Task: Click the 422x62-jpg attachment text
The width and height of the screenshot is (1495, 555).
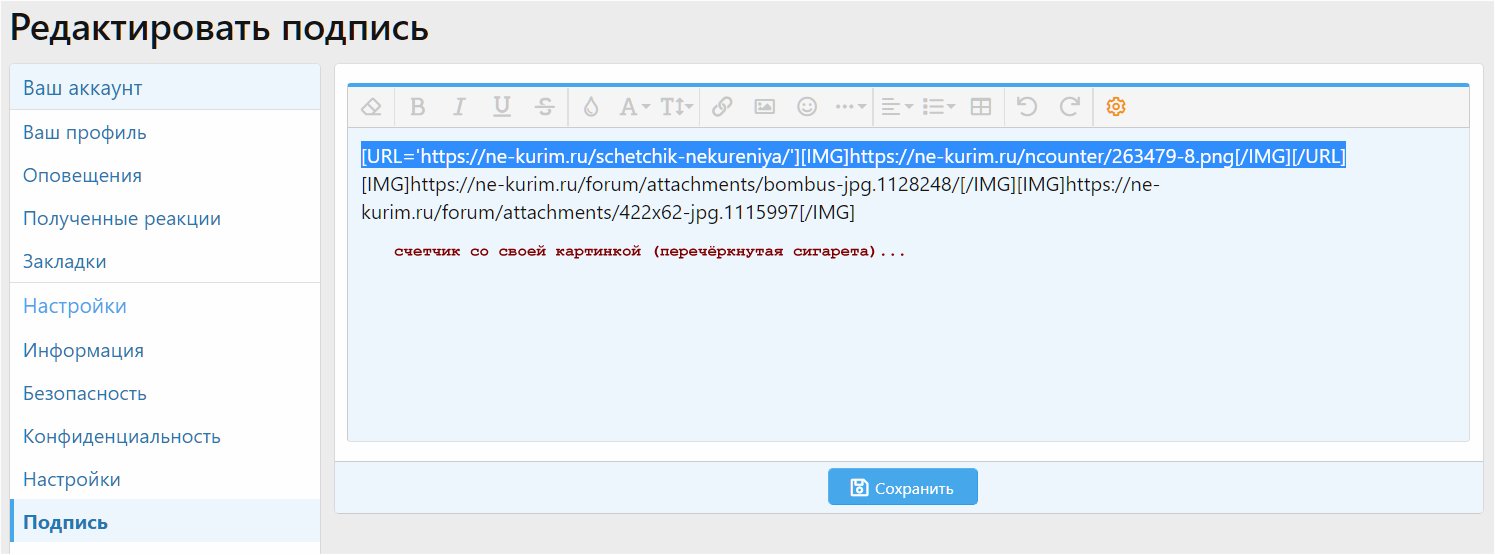Action: point(607,212)
